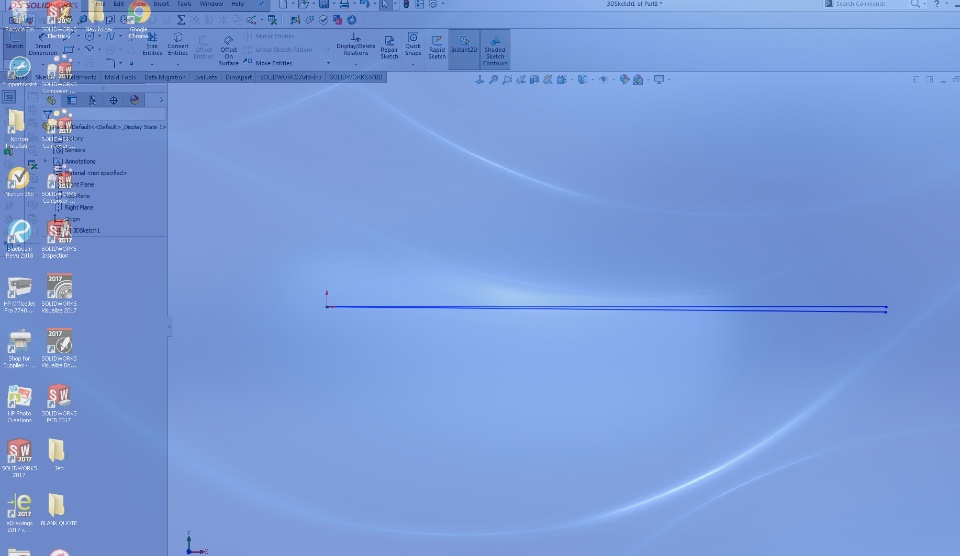
Task: Expand the manager tabs chevron arrow
Action: 161,100
